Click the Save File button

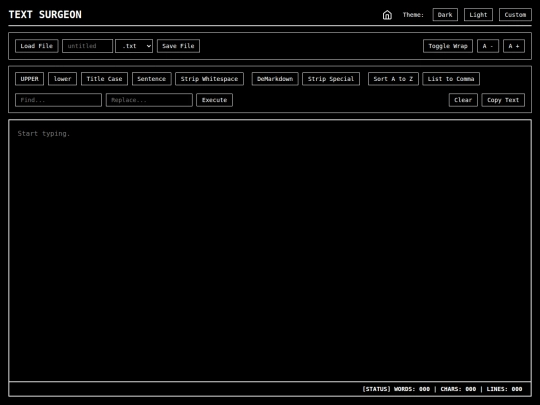[x=178, y=46]
